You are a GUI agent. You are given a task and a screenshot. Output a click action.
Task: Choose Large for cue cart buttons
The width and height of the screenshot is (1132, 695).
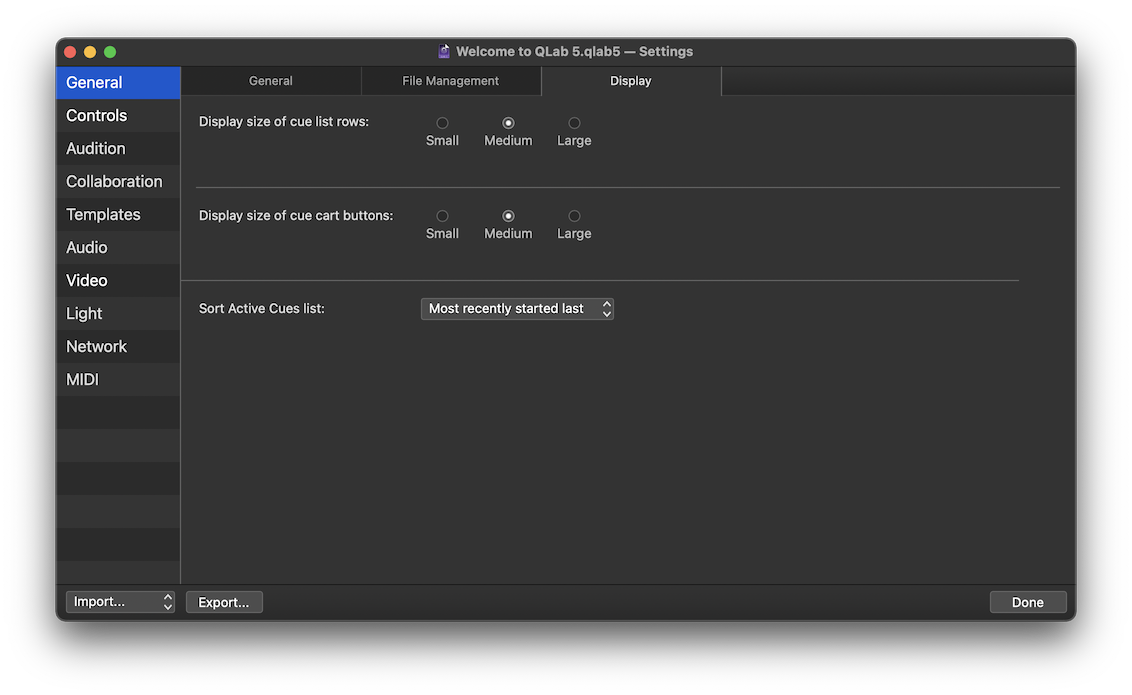574,216
